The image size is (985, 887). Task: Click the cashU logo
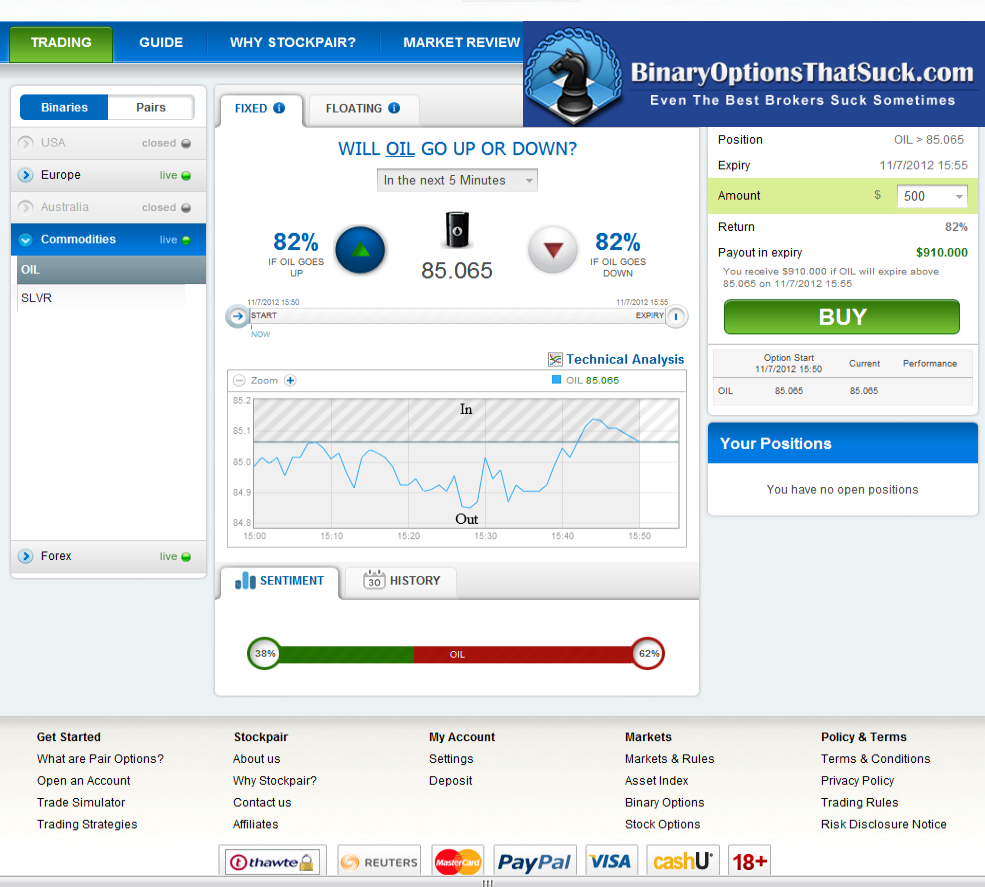pos(683,862)
